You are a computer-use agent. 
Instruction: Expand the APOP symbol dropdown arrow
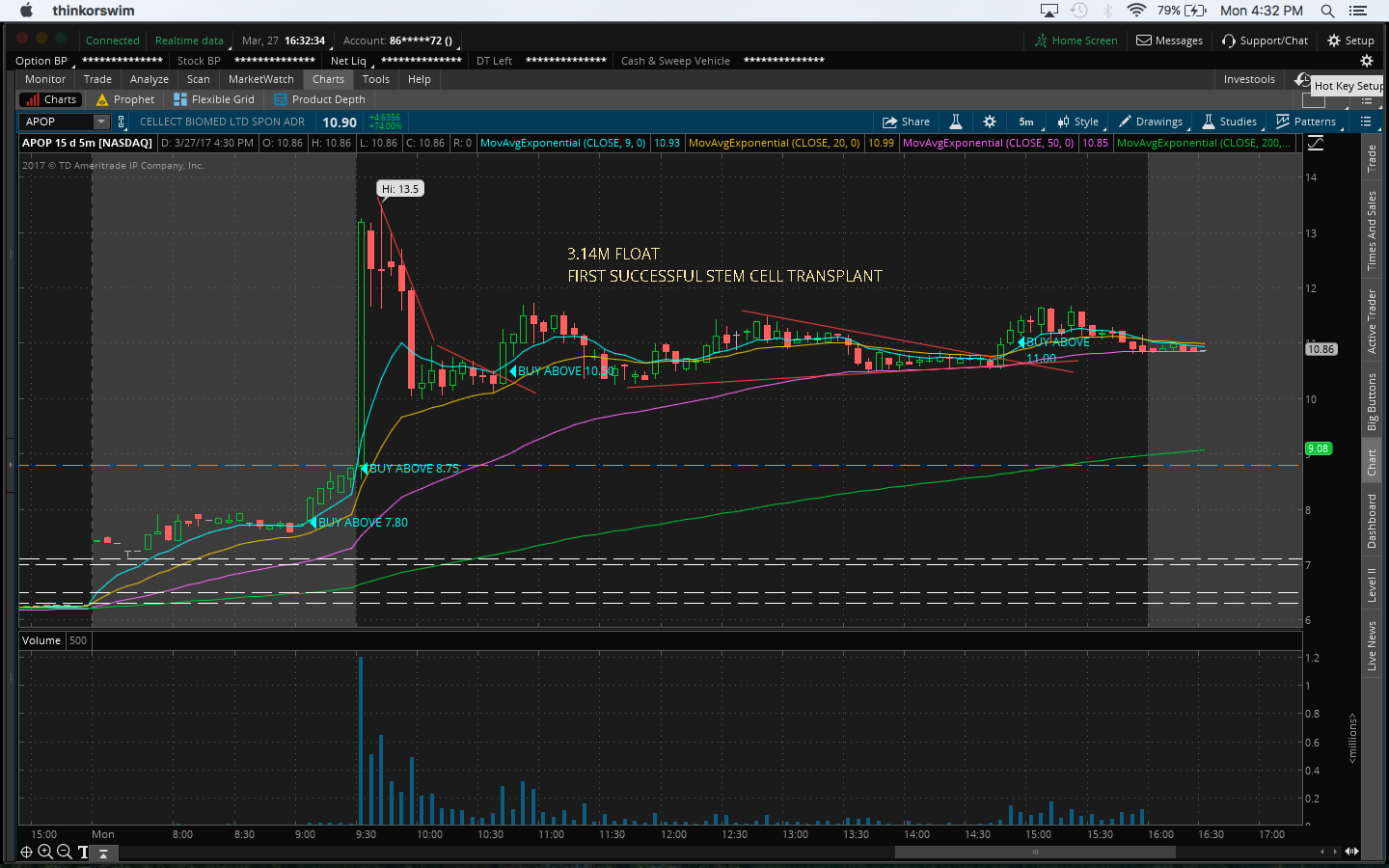click(100, 122)
